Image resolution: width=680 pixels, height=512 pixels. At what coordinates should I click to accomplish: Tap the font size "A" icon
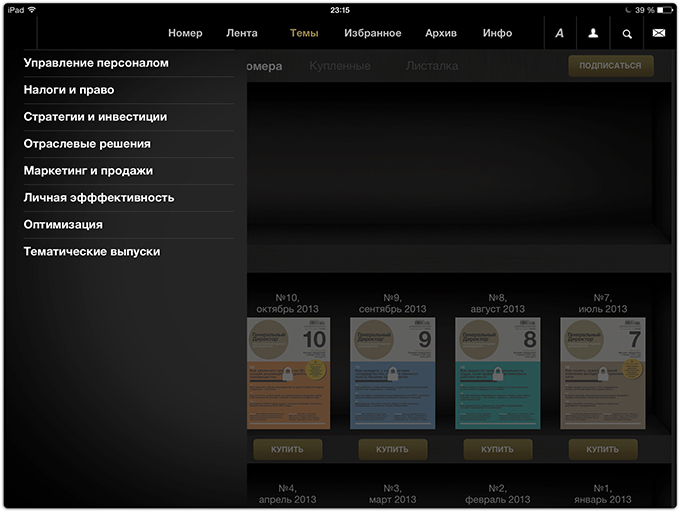559,33
